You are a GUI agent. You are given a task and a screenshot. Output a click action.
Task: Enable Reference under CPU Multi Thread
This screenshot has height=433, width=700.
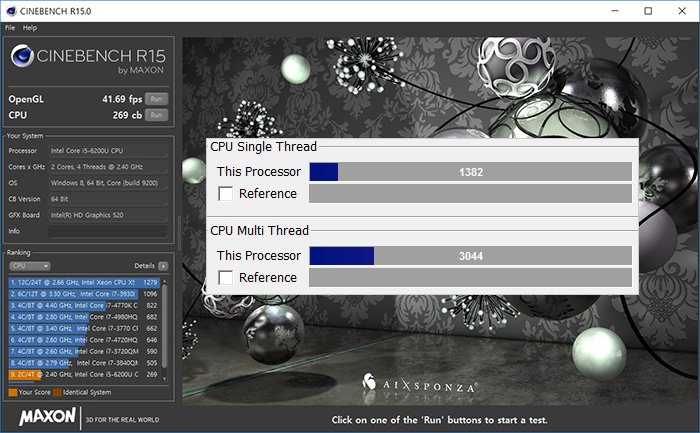[x=225, y=278]
